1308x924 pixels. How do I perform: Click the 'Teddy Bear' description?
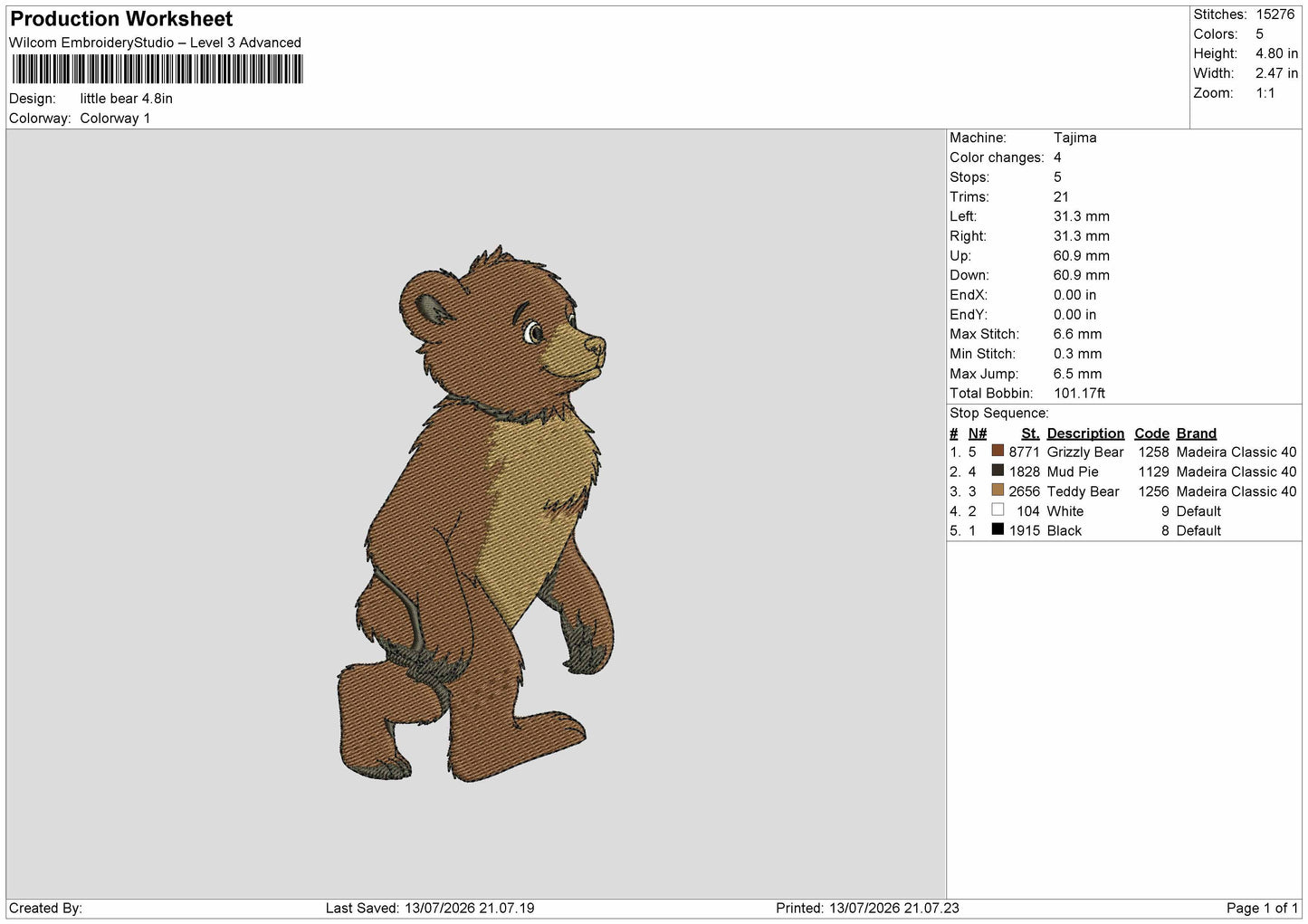[1083, 491]
